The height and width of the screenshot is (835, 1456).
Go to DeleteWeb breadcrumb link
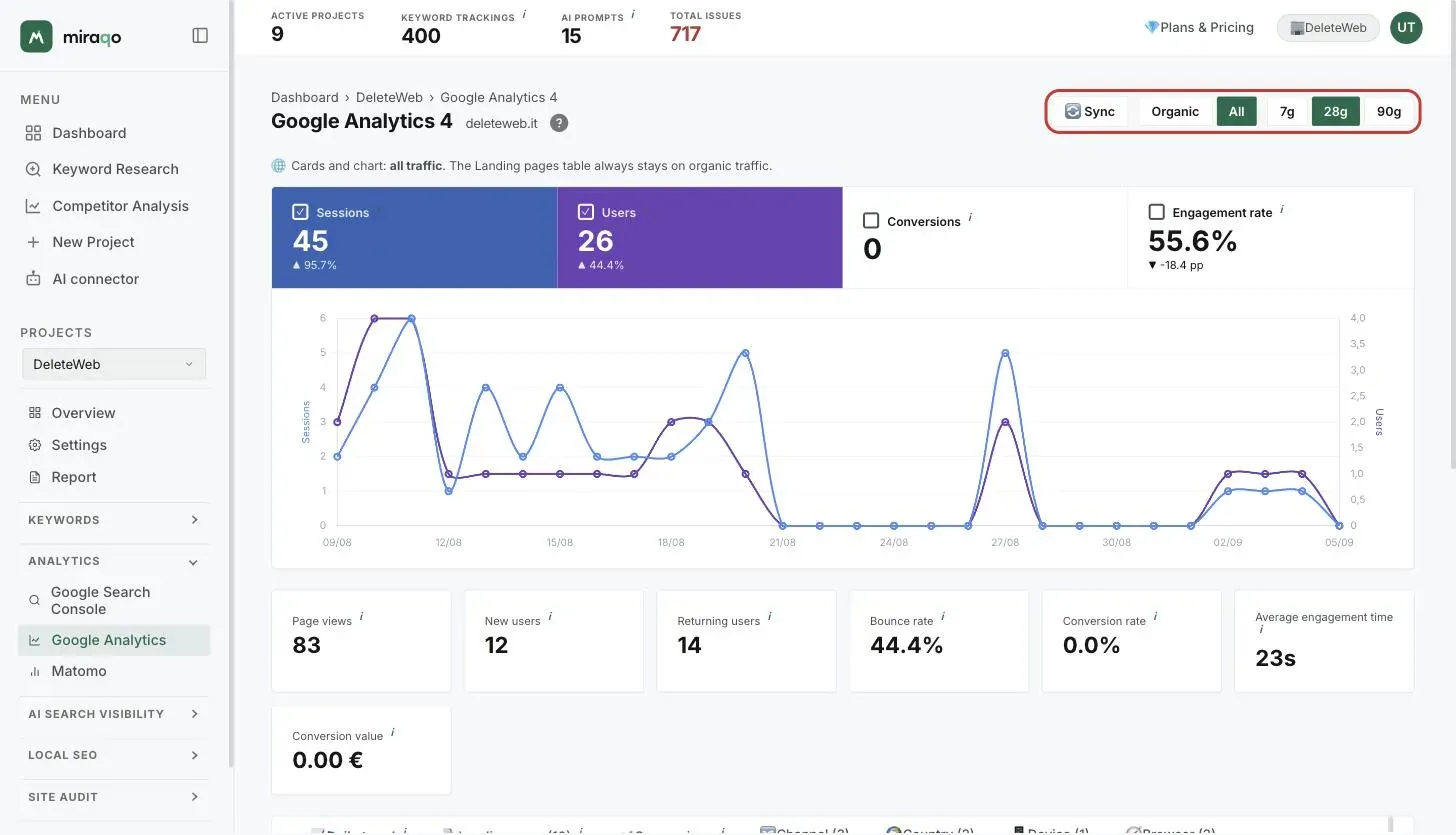[390, 97]
